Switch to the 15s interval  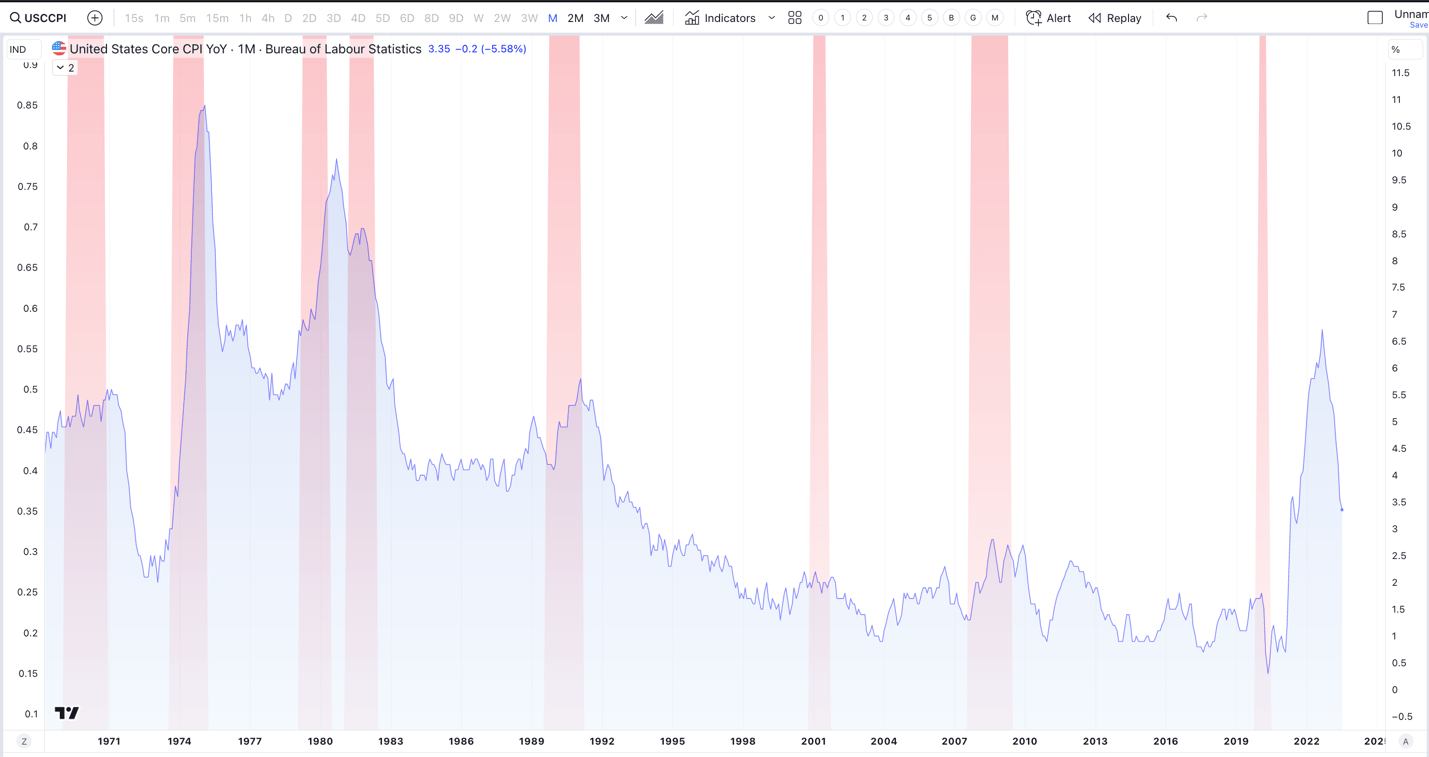134,18
